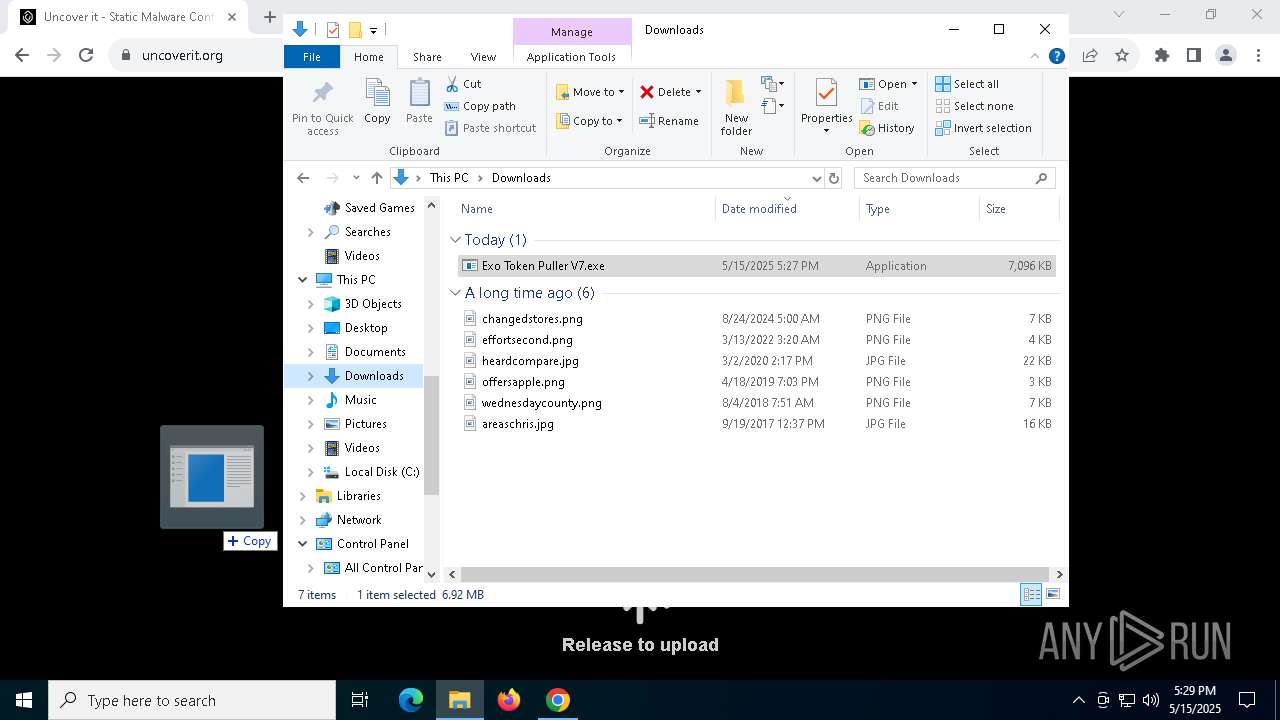This screenshot has width=1280, height=720.
Task: Switch to the View ribbon tab
Action: pos(483,57)
